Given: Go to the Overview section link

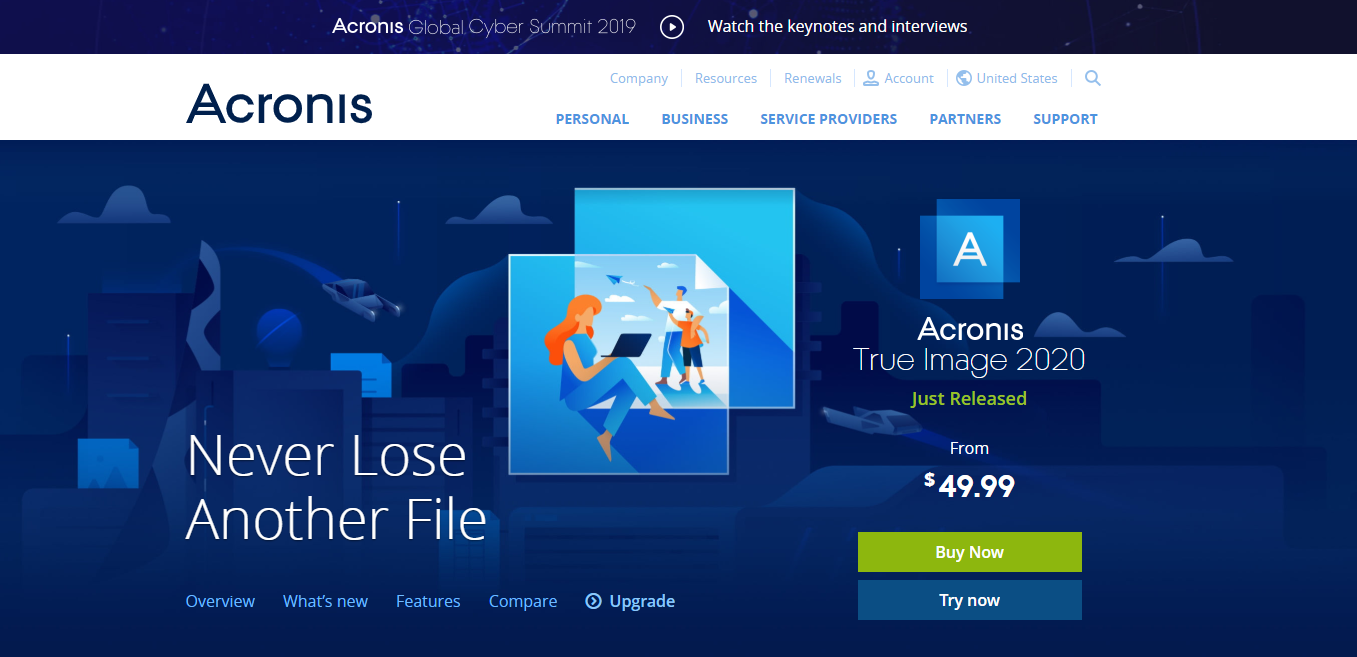Looking at the screenshot, I should click(220, 601).
